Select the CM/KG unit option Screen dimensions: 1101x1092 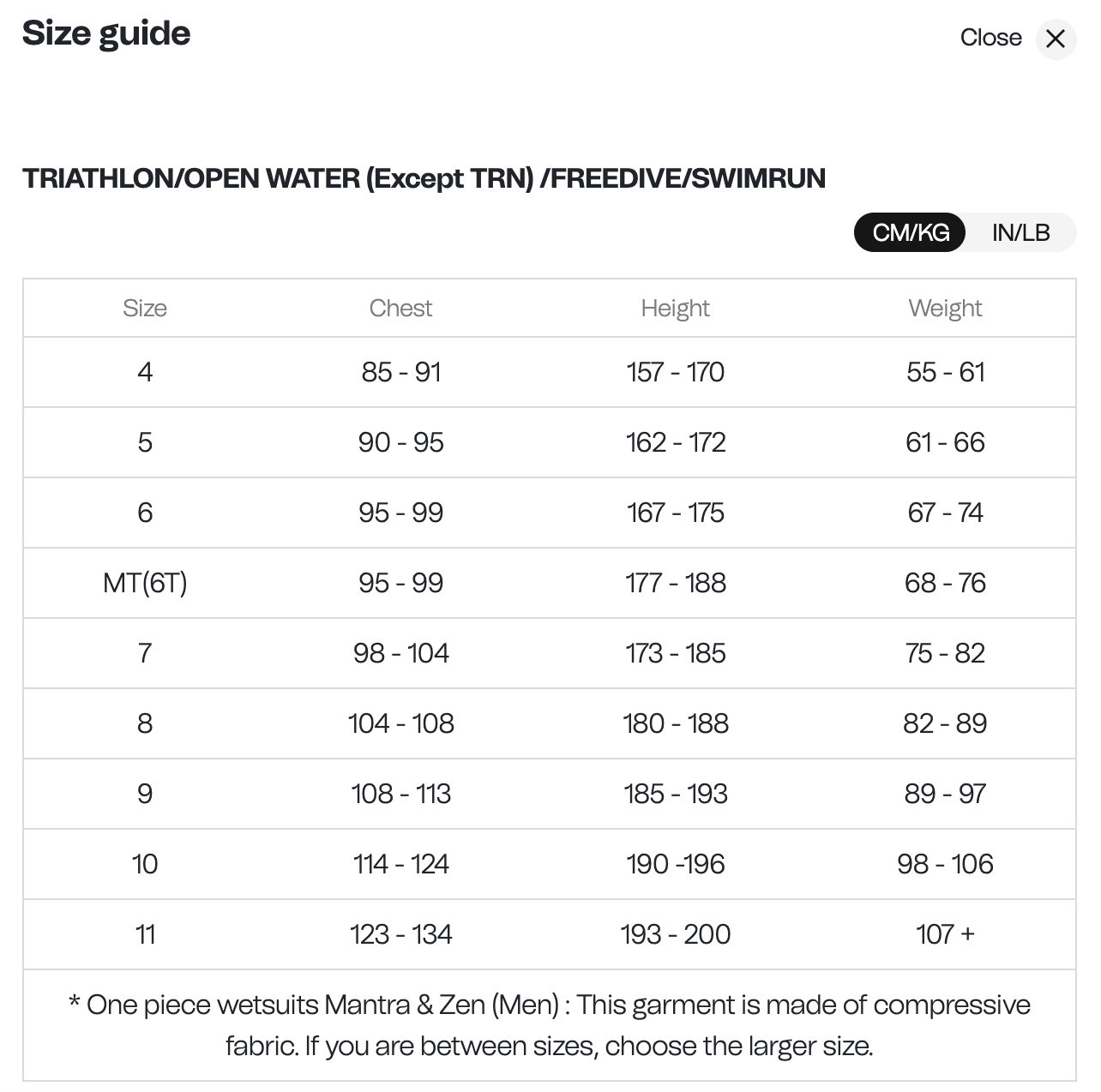(911, 232)
